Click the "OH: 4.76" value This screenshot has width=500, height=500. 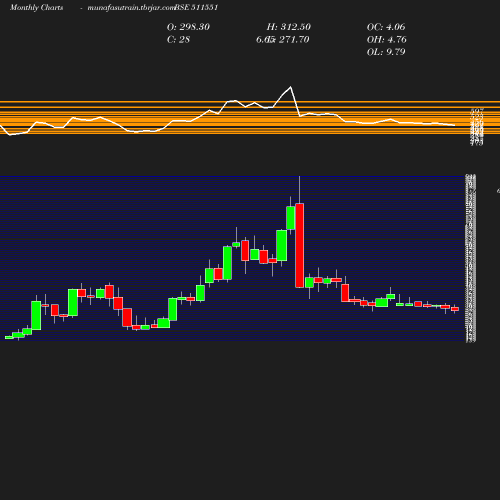pyautogui.click(x=387, y=40)
